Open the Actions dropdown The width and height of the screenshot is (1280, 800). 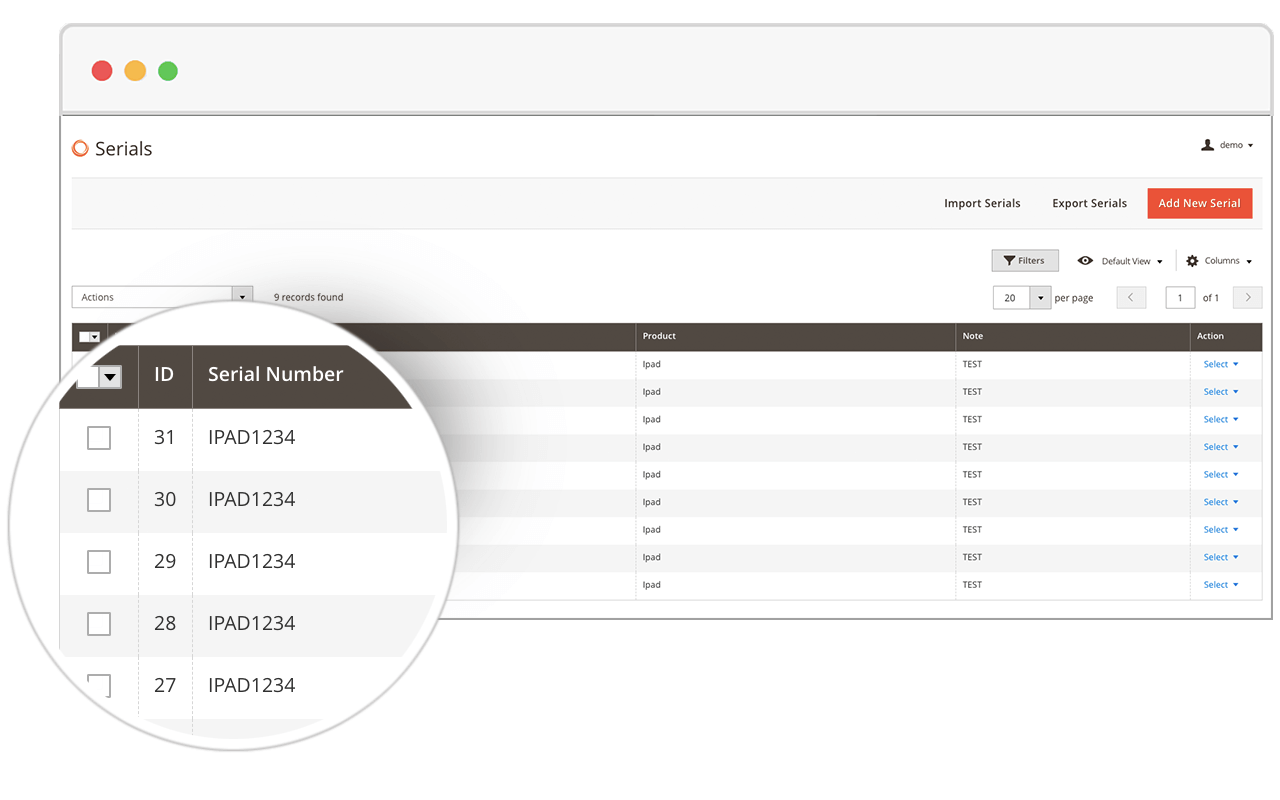click(x=162, y=297)
